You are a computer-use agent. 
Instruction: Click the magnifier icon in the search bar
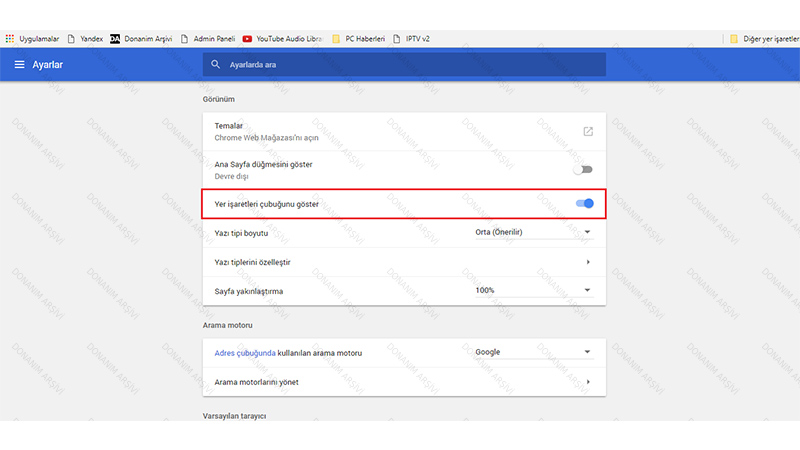tap(215, 65)
